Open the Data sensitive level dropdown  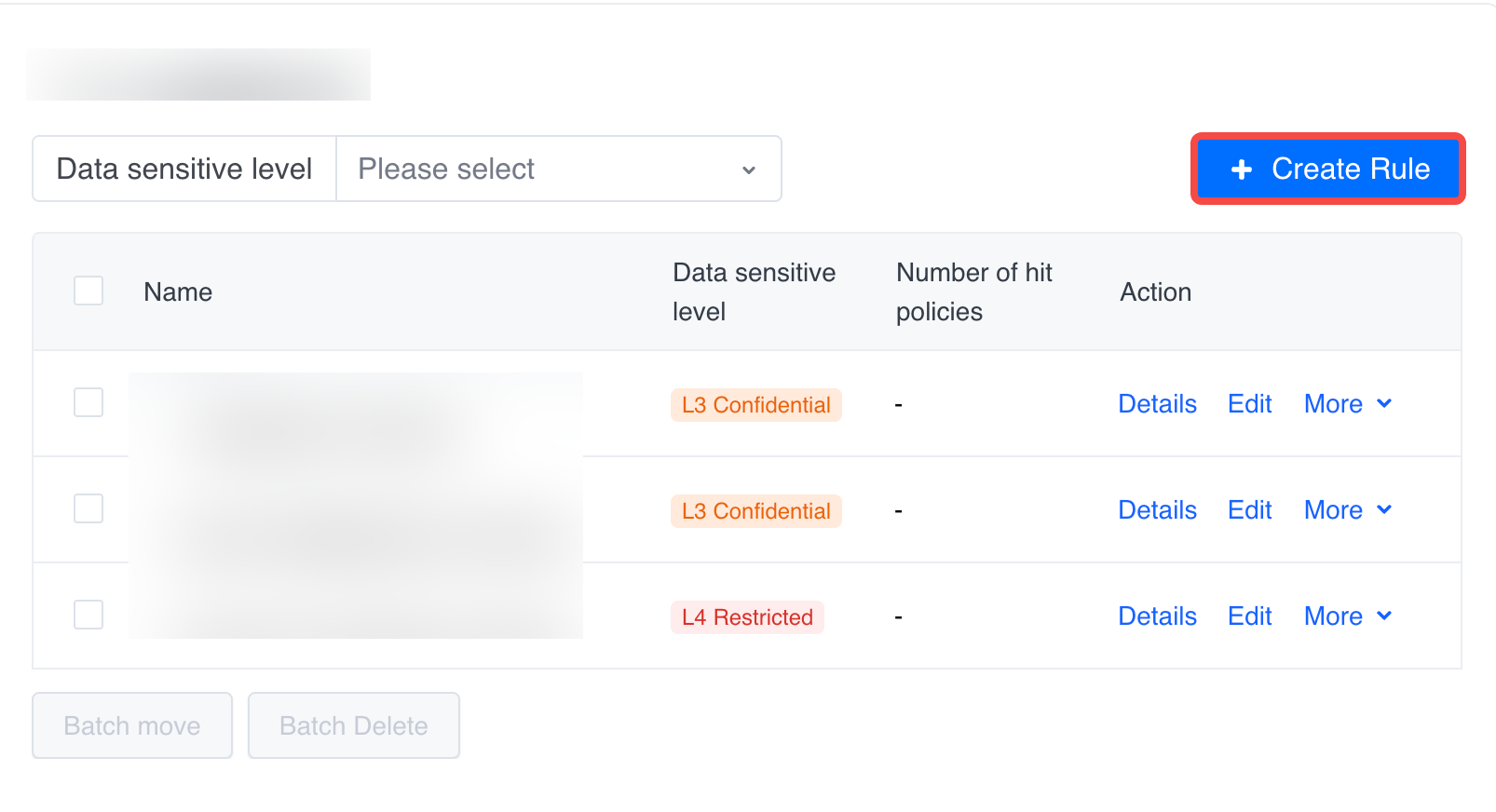pos(558,169)
